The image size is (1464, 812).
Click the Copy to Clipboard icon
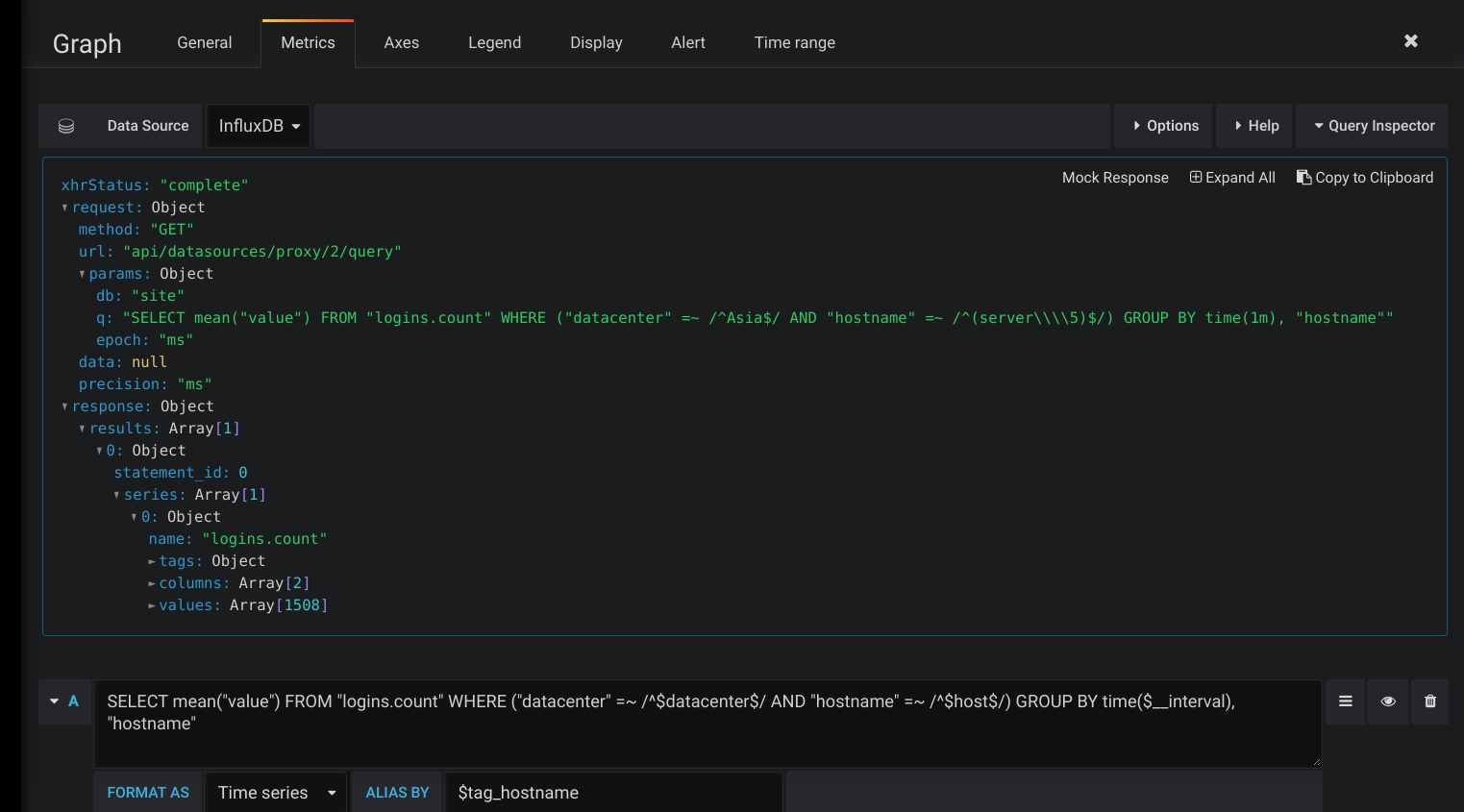(1303, 178)
